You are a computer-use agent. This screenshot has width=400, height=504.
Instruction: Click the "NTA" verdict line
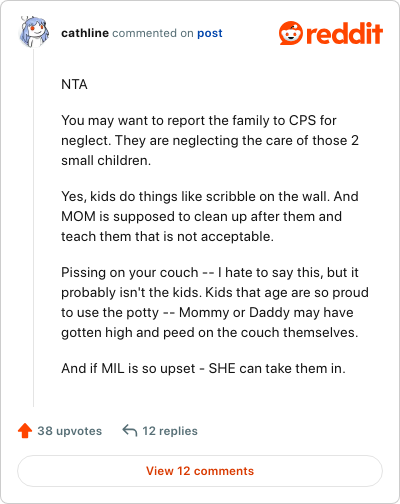pyautogui.click(x=74, y=84)
